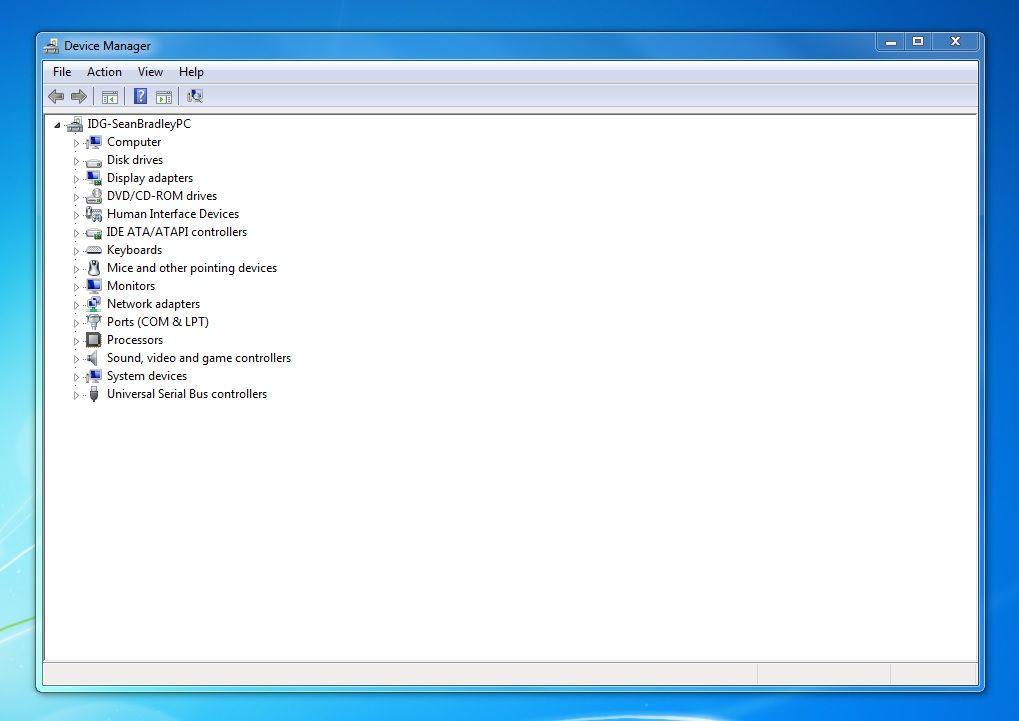Click the Ports (COM & LPT) icon

pos(94,322)
